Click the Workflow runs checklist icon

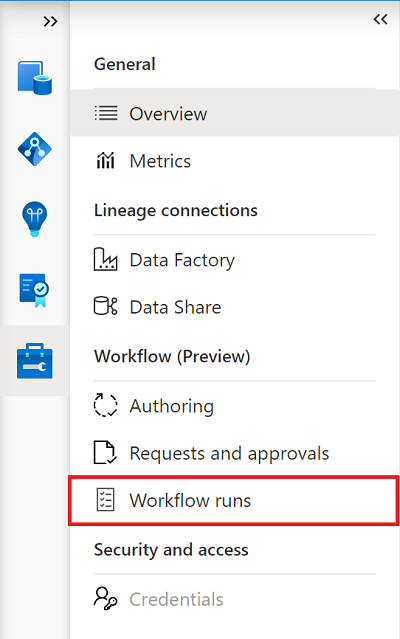pos(105,500)
